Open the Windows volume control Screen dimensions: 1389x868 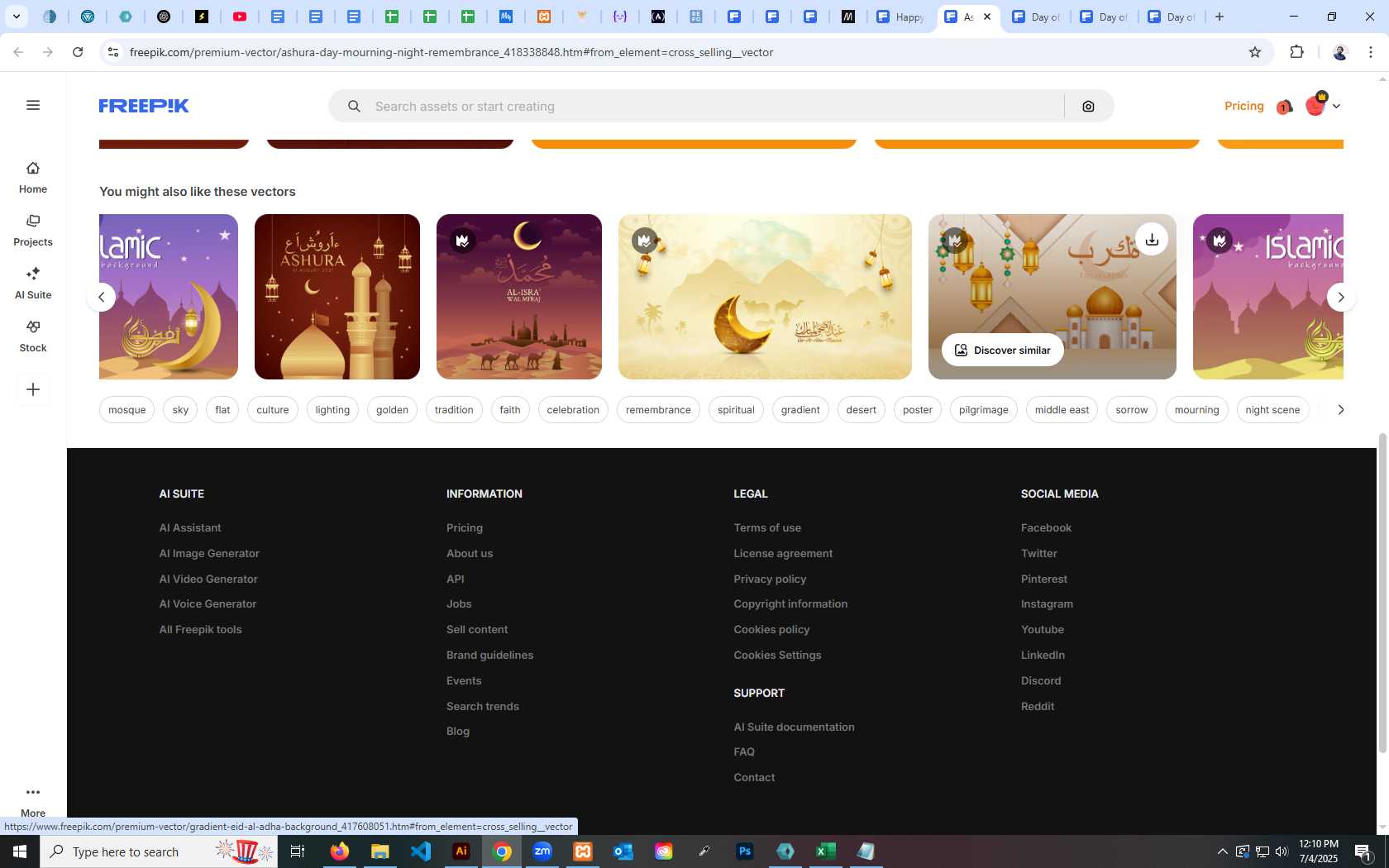click(x=1282, y=851)
